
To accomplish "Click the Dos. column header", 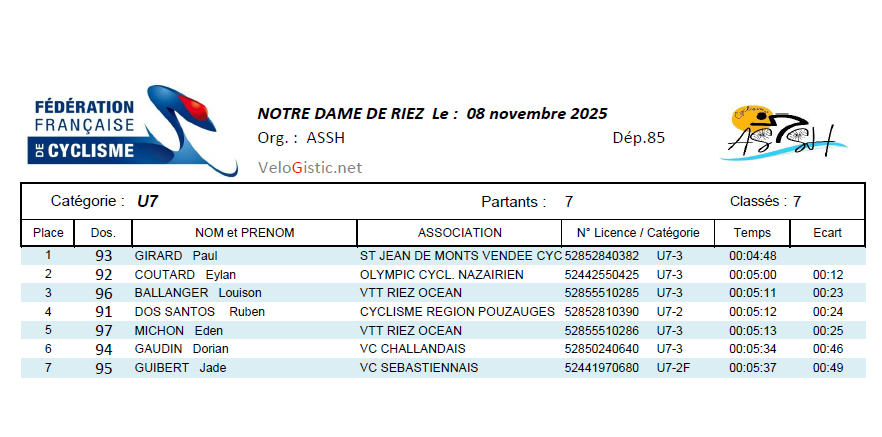I will 103,233.
